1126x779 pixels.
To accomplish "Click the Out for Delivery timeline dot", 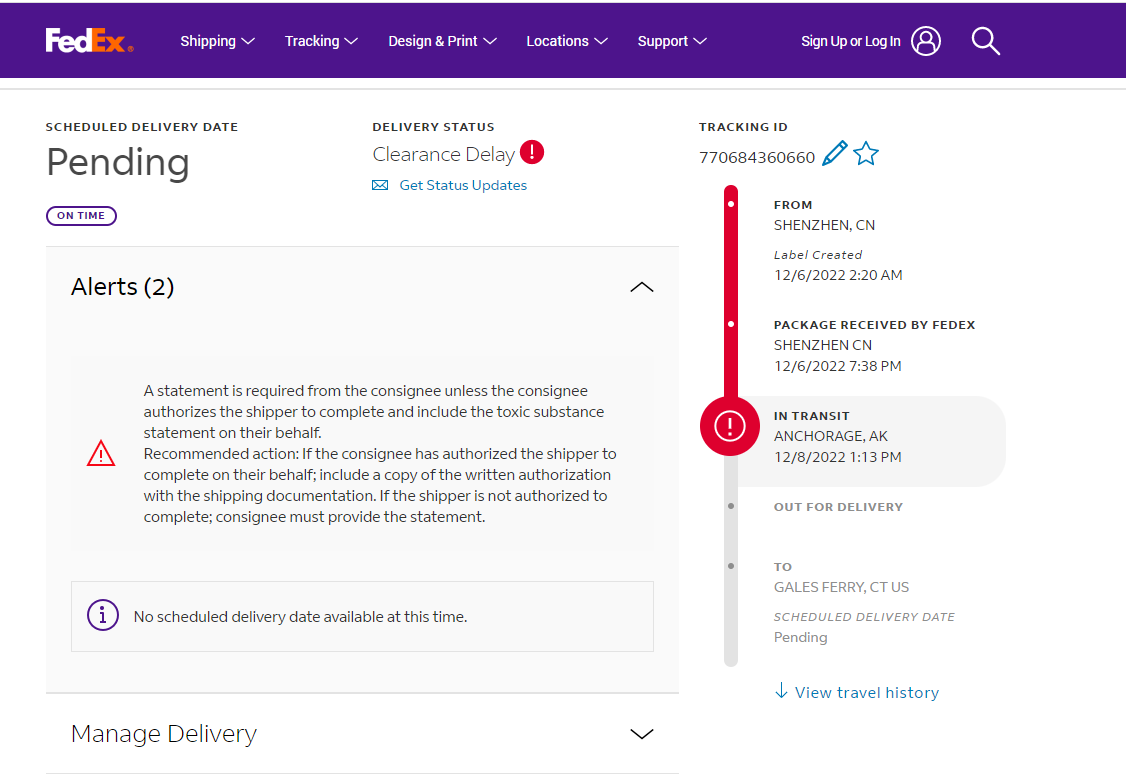I will point(731,506).
